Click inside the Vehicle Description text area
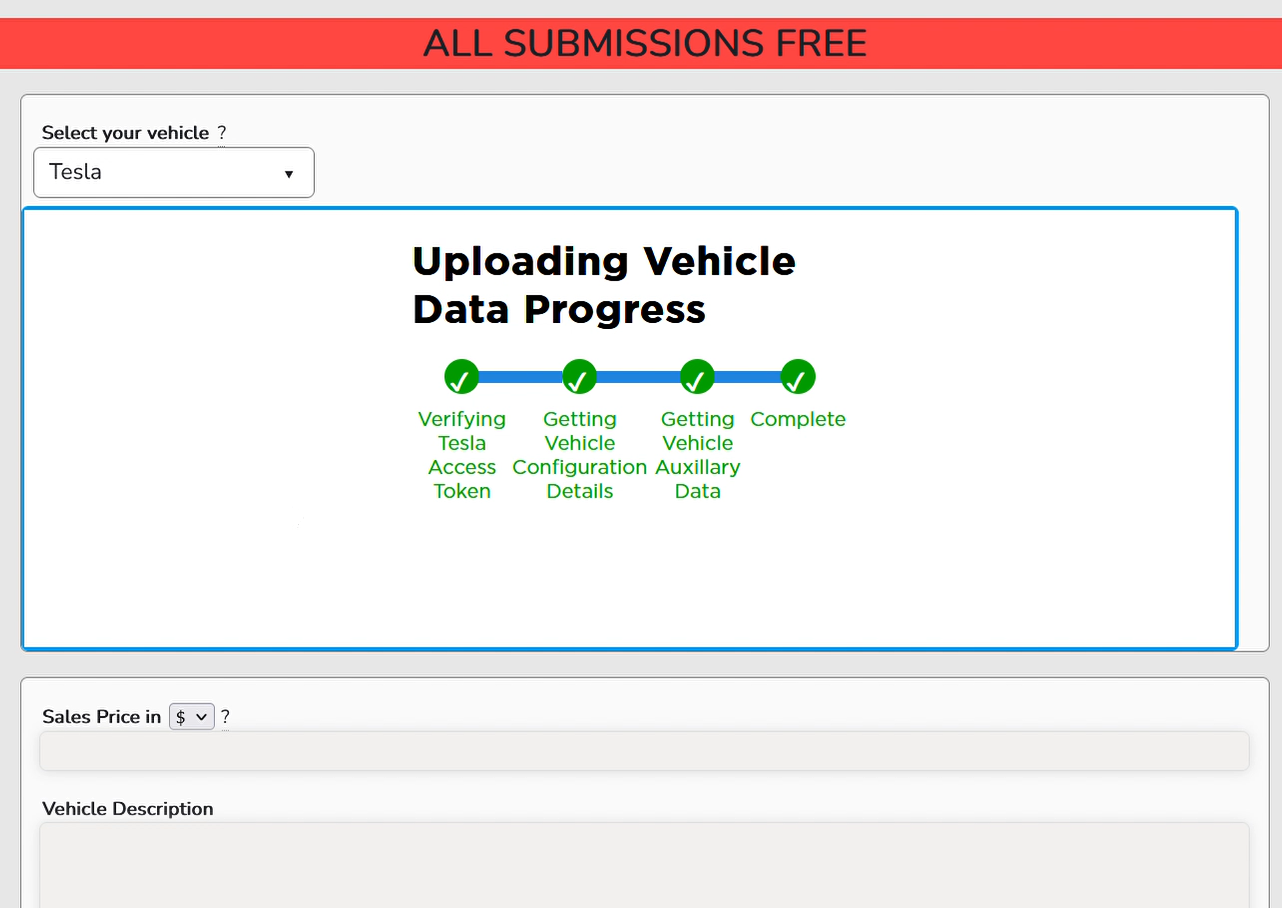 [644, 865]
